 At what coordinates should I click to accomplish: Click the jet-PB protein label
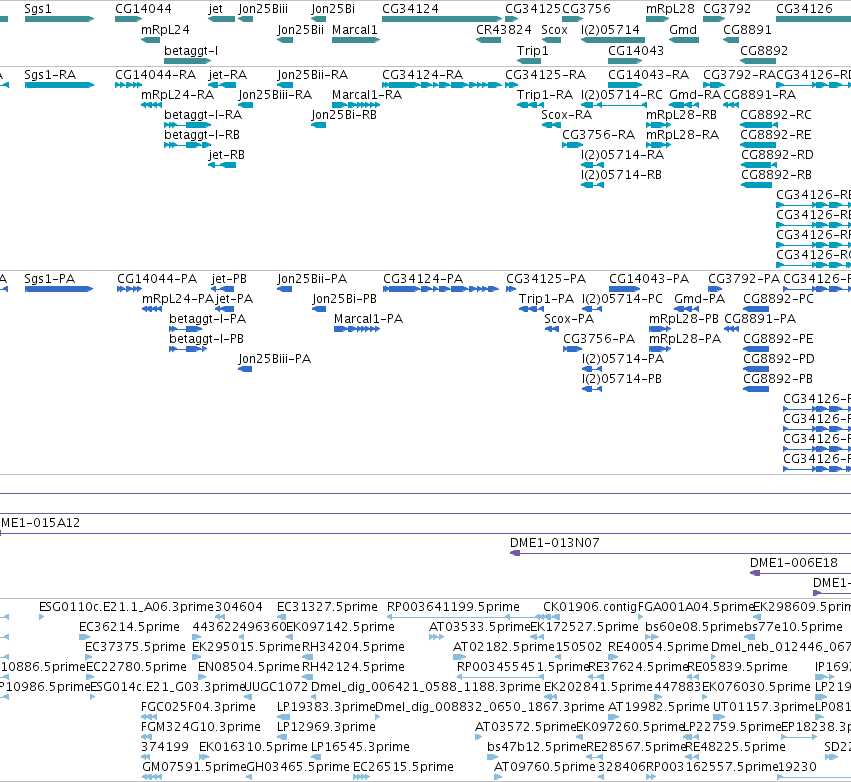[x=229, y=279]
